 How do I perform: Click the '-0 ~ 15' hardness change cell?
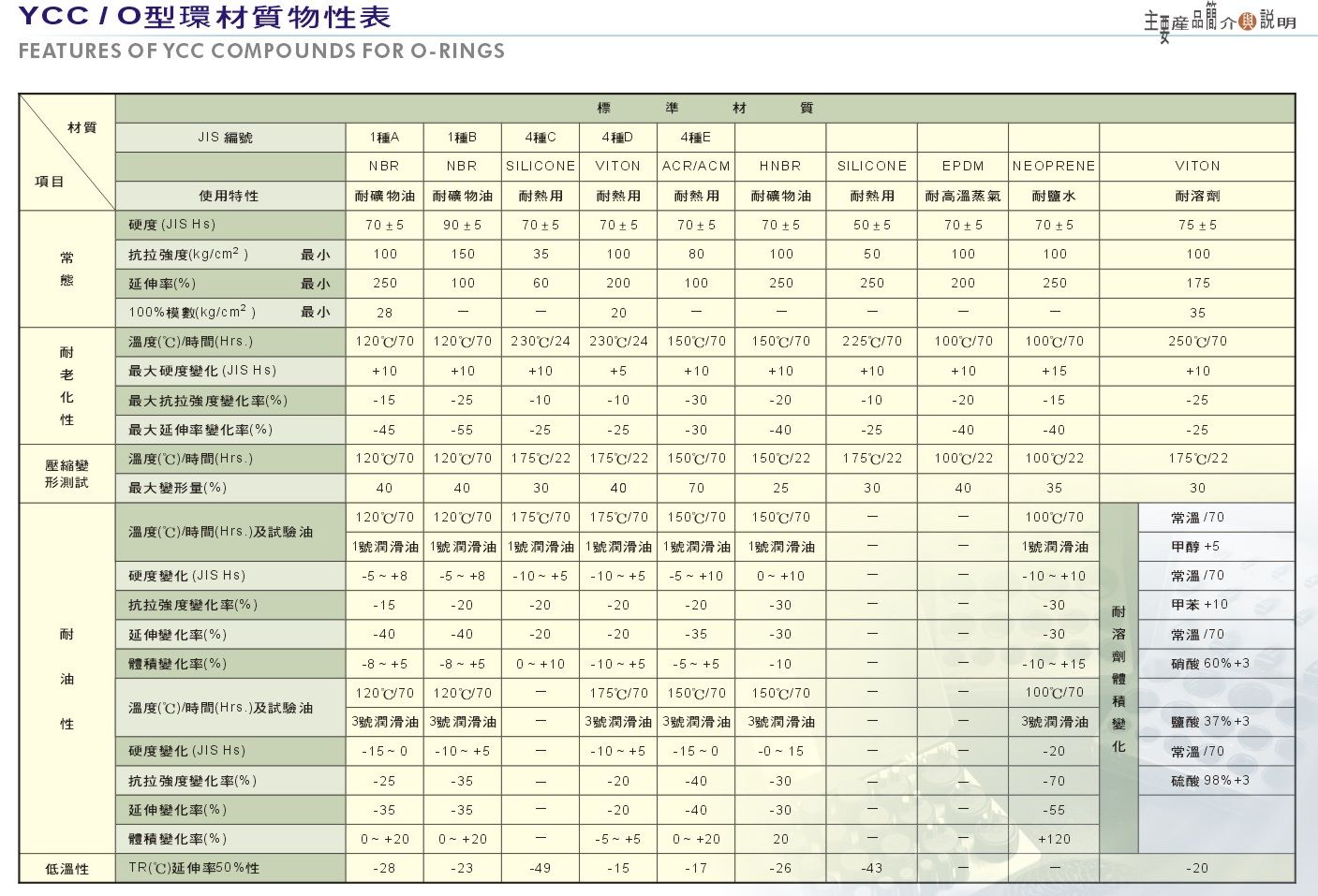[x=780, y=751]
